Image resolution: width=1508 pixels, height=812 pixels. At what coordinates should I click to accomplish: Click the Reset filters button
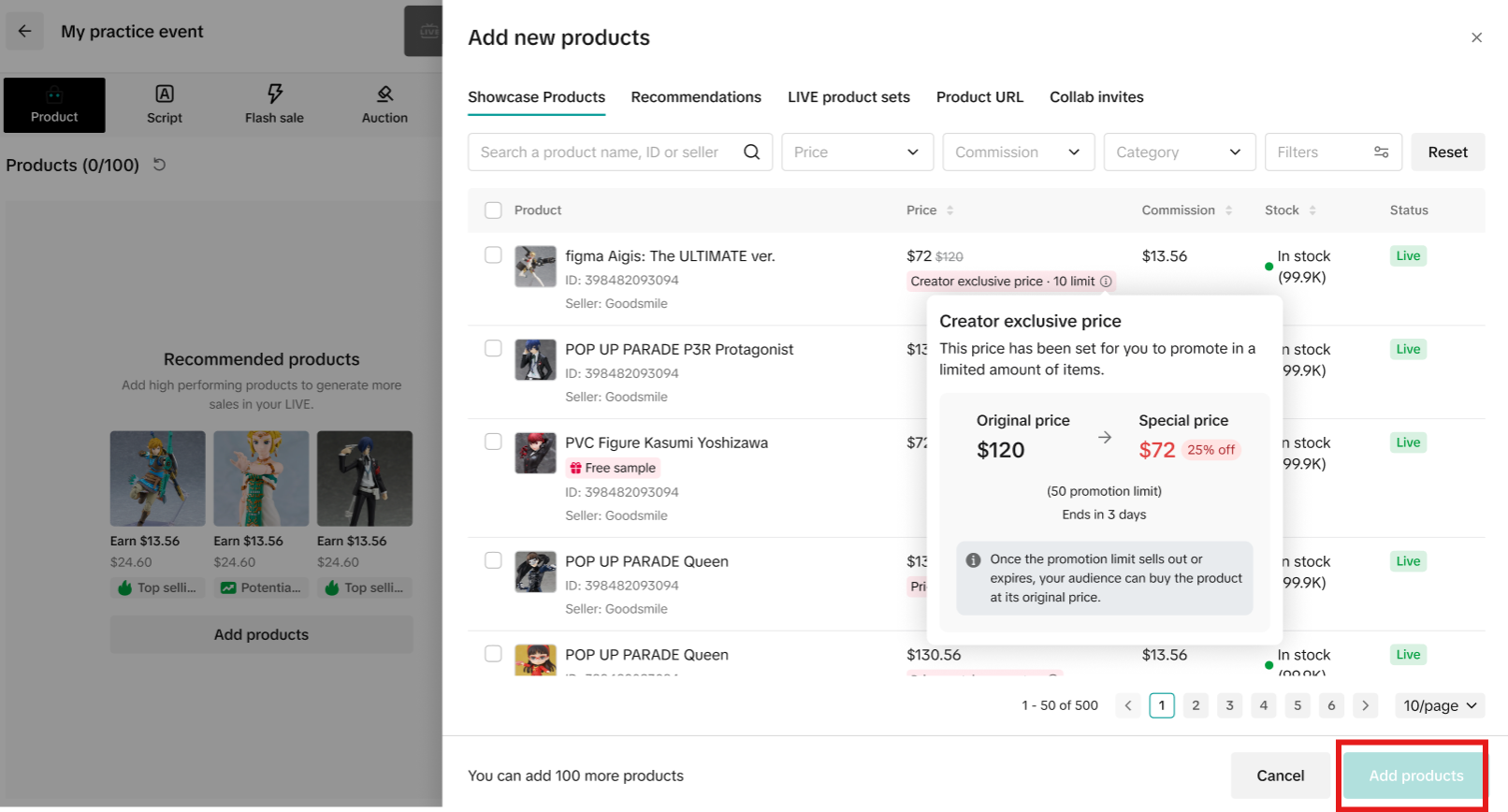pos(1447,152)
